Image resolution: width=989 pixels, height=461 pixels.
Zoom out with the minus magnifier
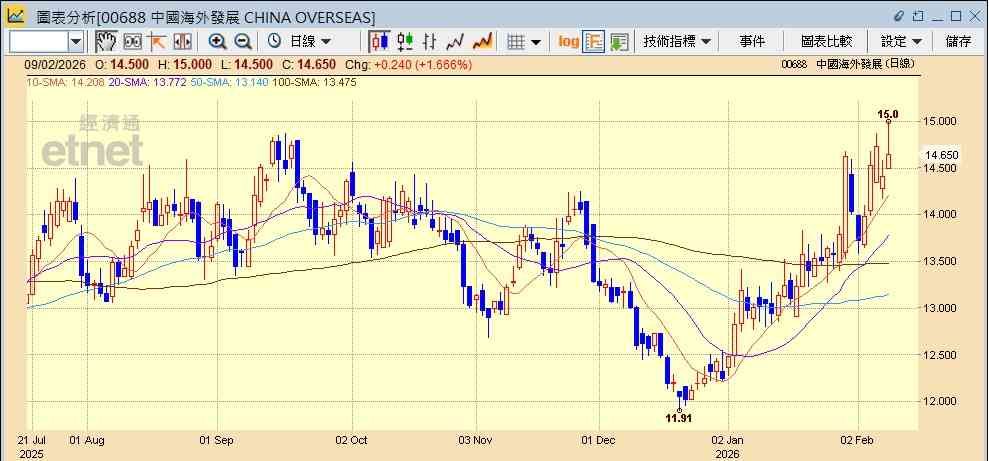(243, 42)
